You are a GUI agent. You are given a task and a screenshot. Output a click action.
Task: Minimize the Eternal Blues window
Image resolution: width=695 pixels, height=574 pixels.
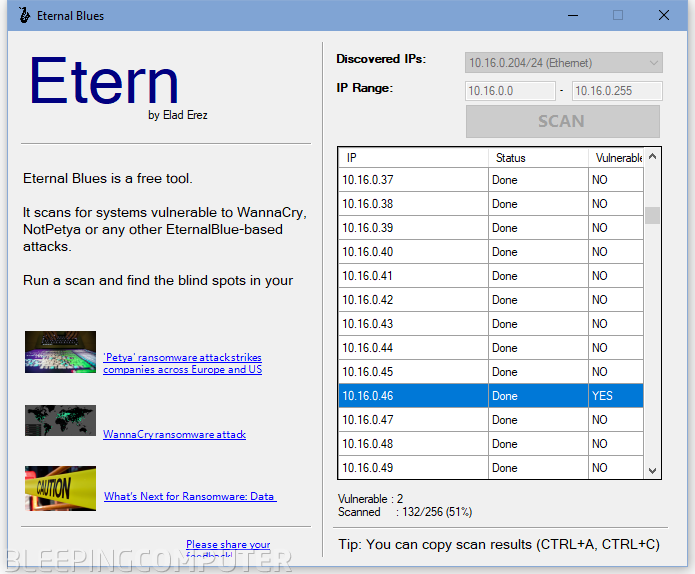[x=573, y=16]
